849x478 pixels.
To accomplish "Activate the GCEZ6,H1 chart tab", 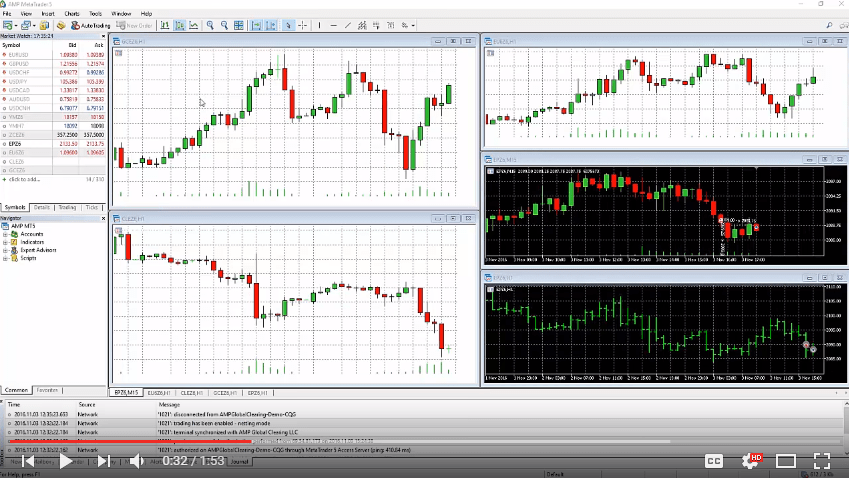I will (x=225, y=392).
